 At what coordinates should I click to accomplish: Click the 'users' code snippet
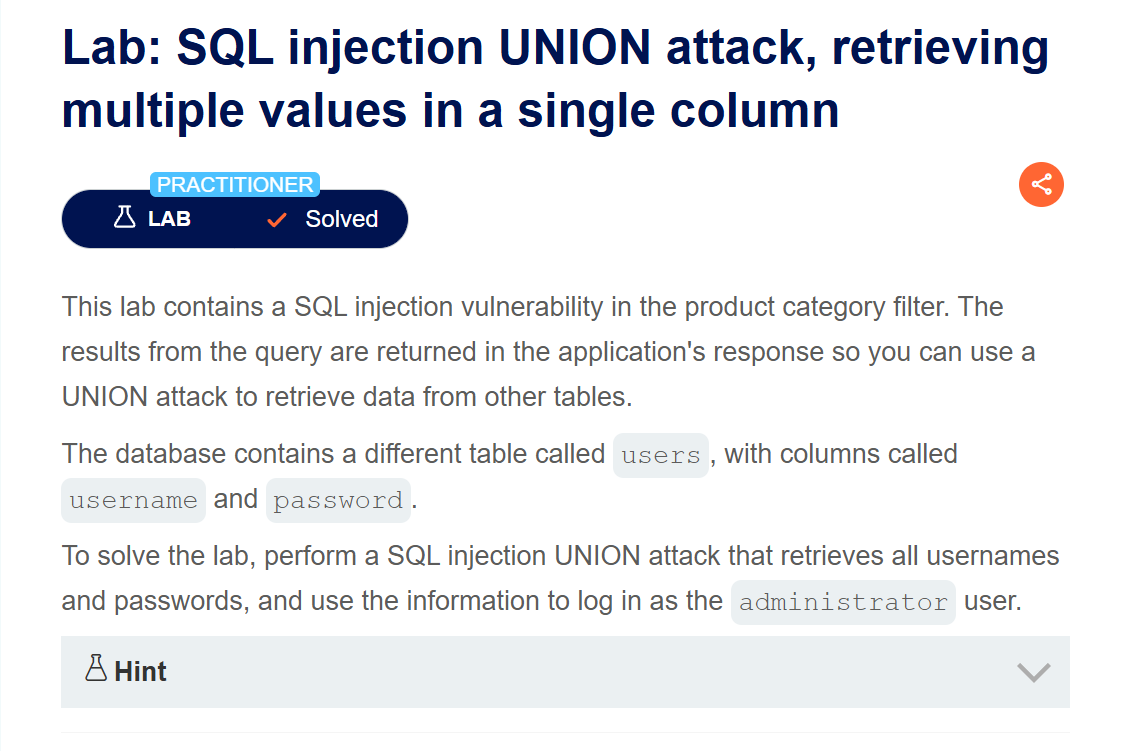coord(660,455)
